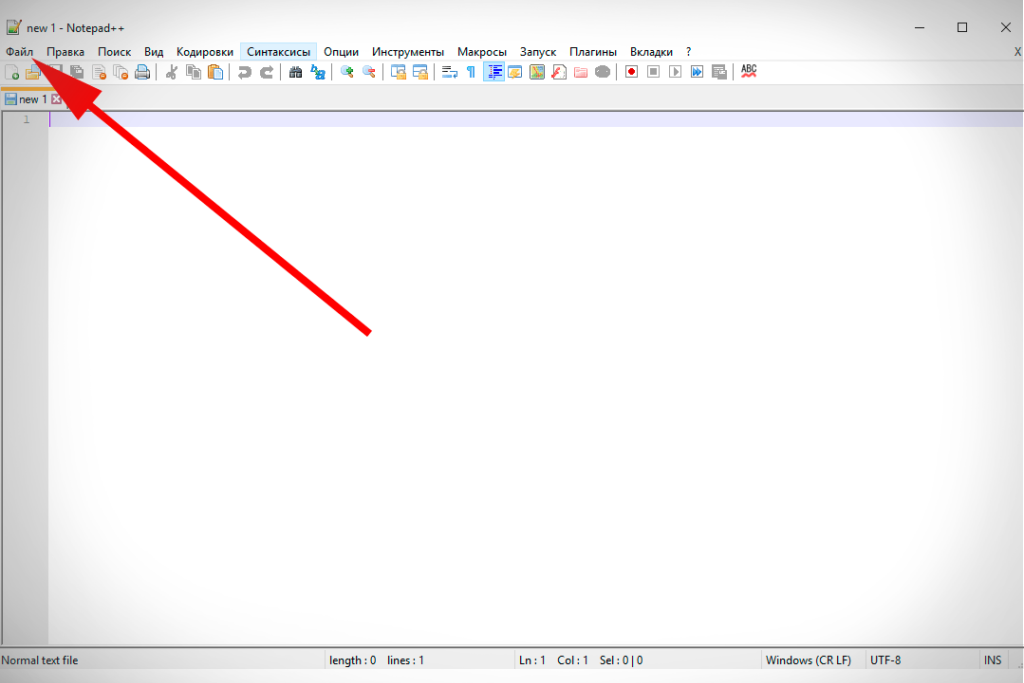1024x683 pixels.
Task: Open the Плагины menu
Action: (593, 52)
